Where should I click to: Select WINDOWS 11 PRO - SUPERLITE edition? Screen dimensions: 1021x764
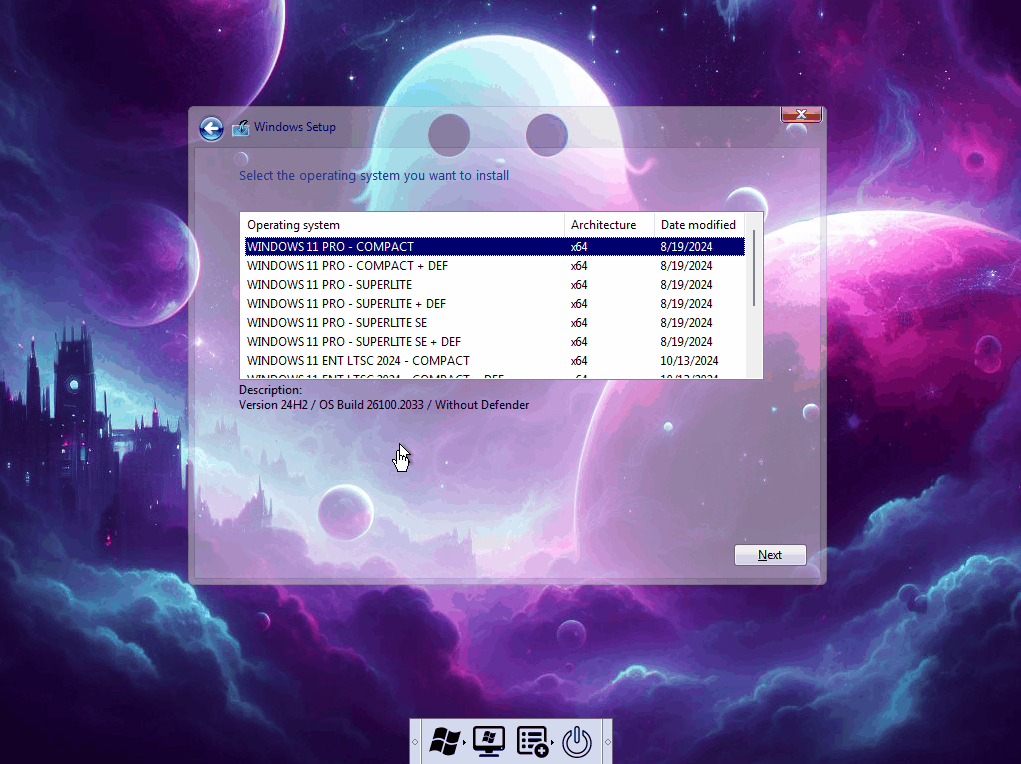495,285
